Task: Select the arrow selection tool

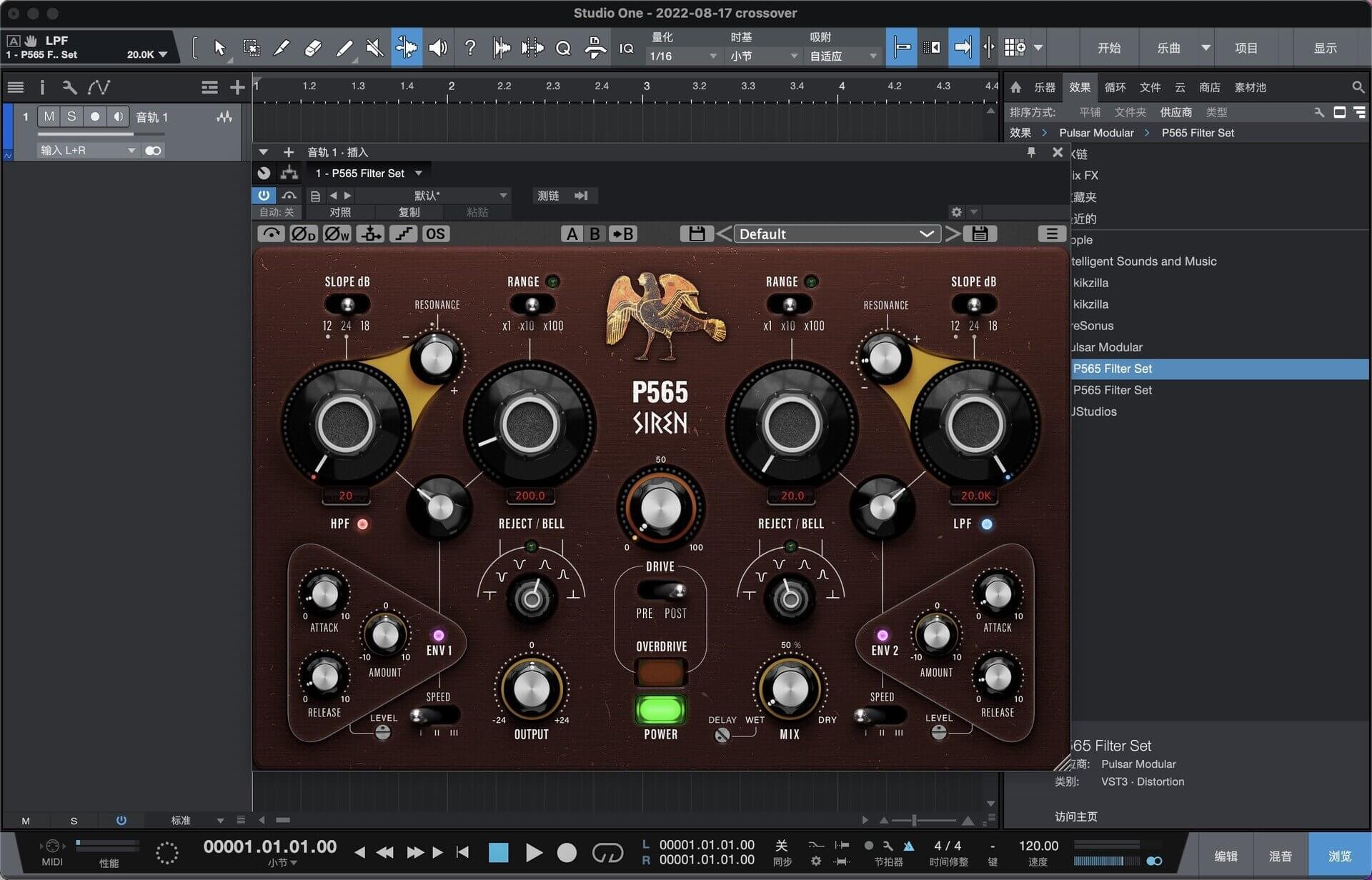Action: (219, 48)
